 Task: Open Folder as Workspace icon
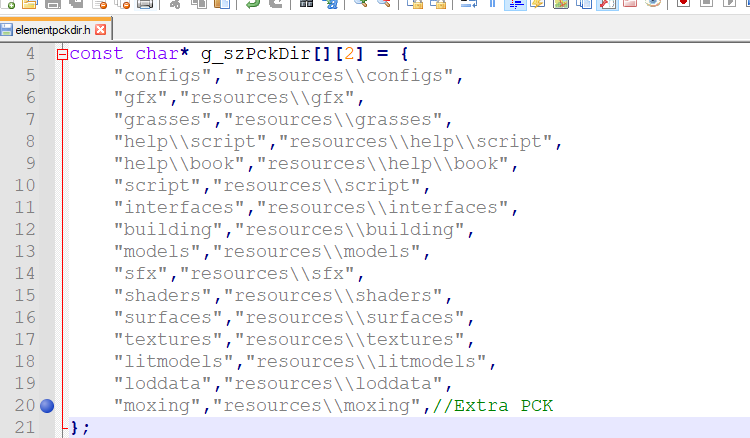[x=630, y=4]
